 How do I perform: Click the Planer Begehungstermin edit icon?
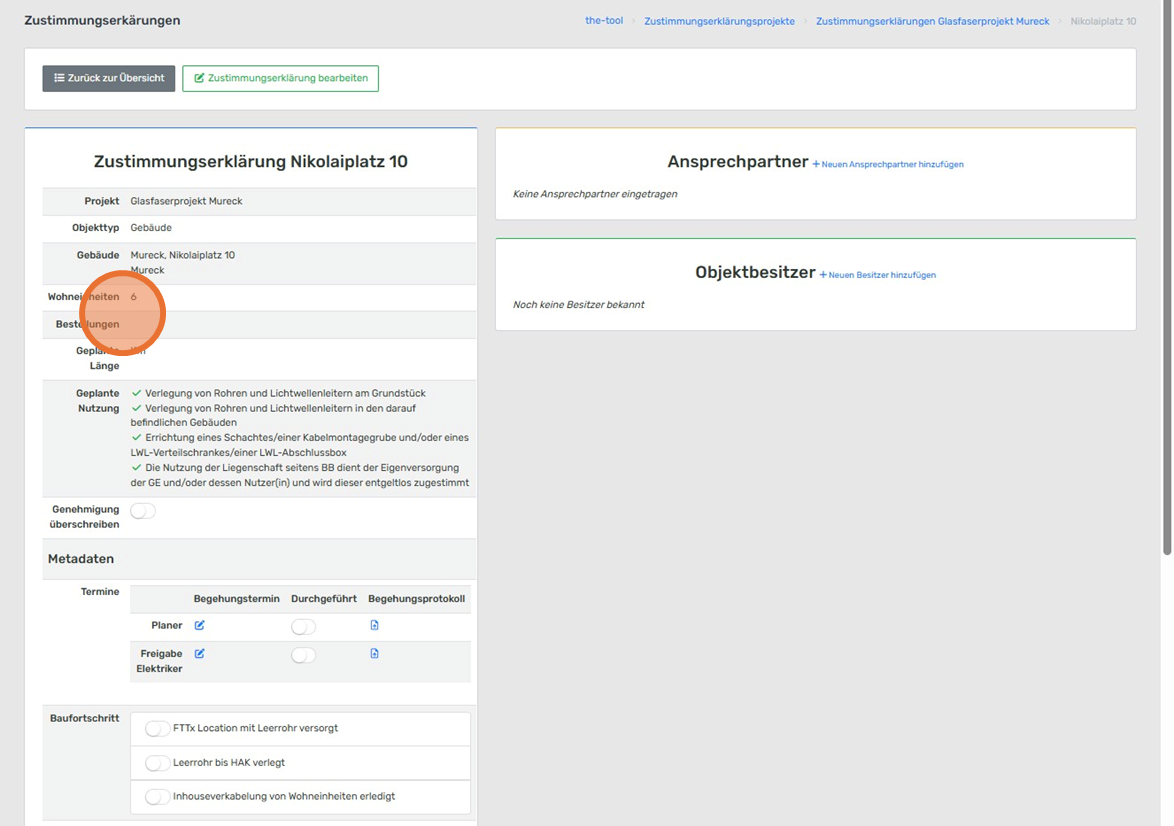click(199, 626)
